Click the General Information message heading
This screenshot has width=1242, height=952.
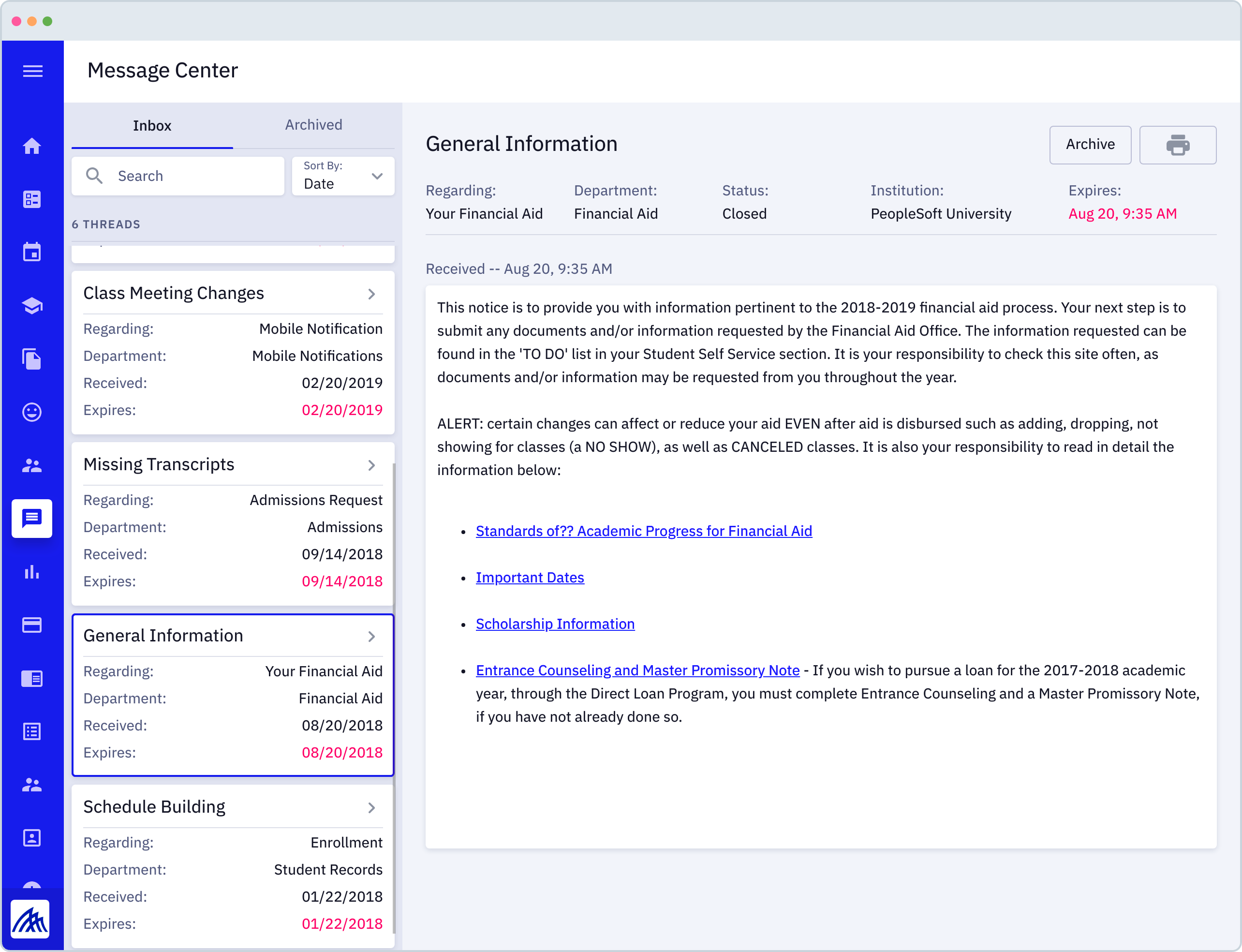tap(521, 144)
